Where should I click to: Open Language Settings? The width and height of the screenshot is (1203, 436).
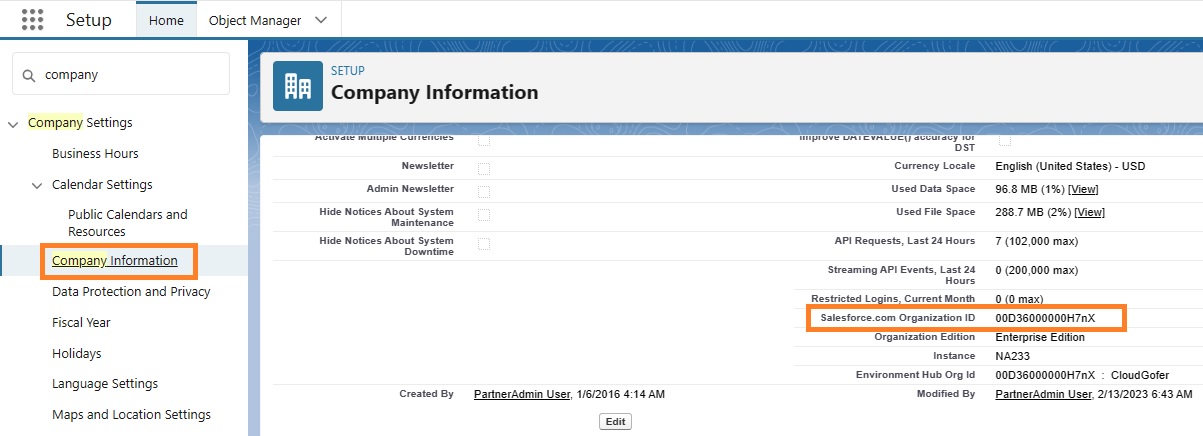[105, 384]
